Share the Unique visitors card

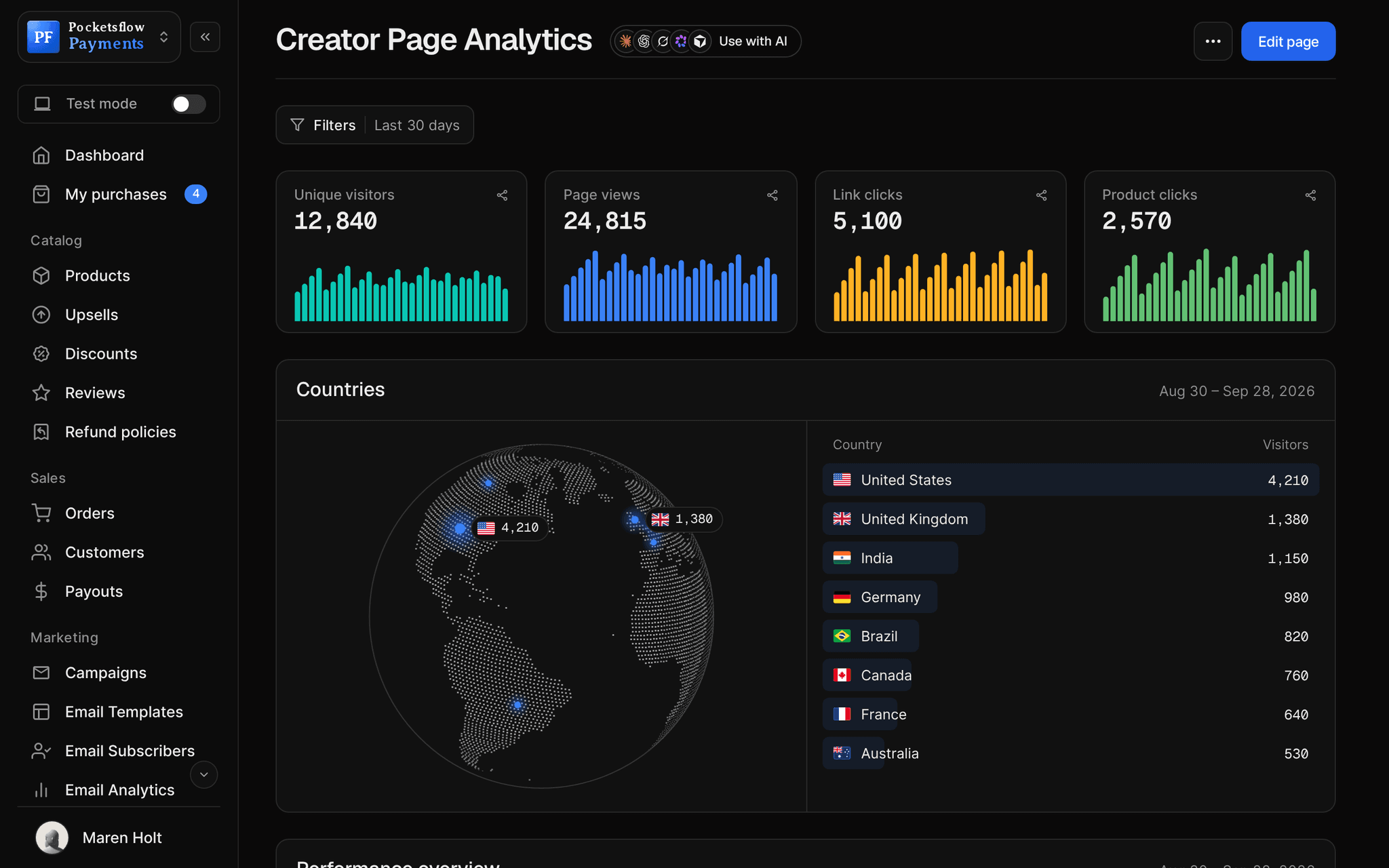503,195
